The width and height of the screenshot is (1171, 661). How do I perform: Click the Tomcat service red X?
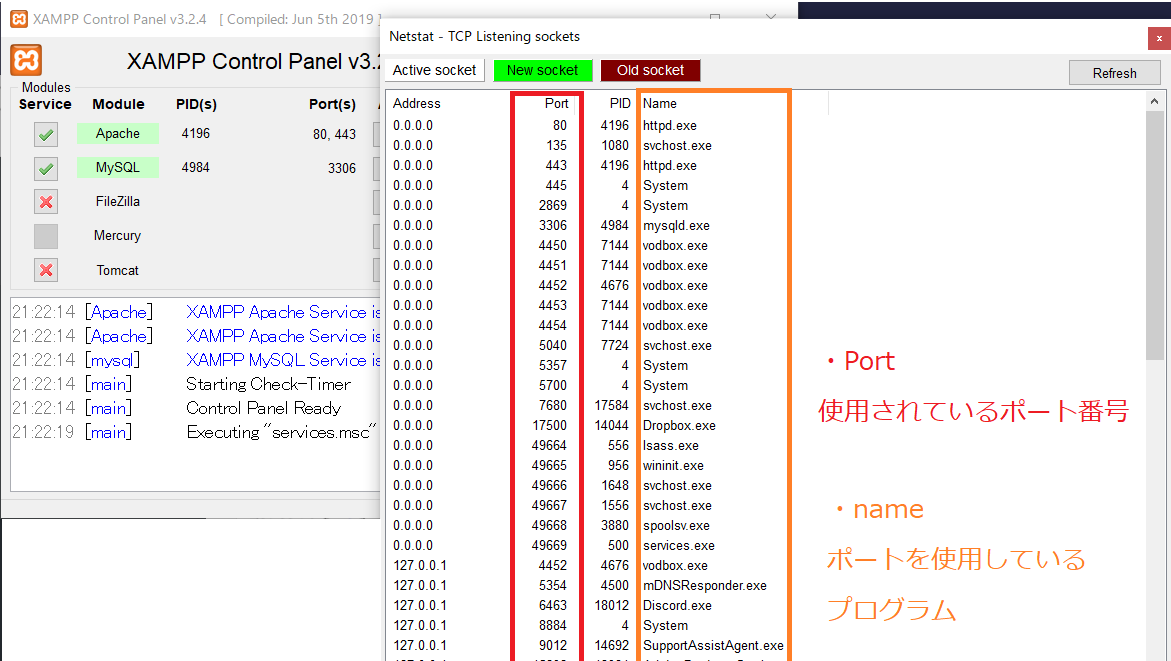pos(46,270)
